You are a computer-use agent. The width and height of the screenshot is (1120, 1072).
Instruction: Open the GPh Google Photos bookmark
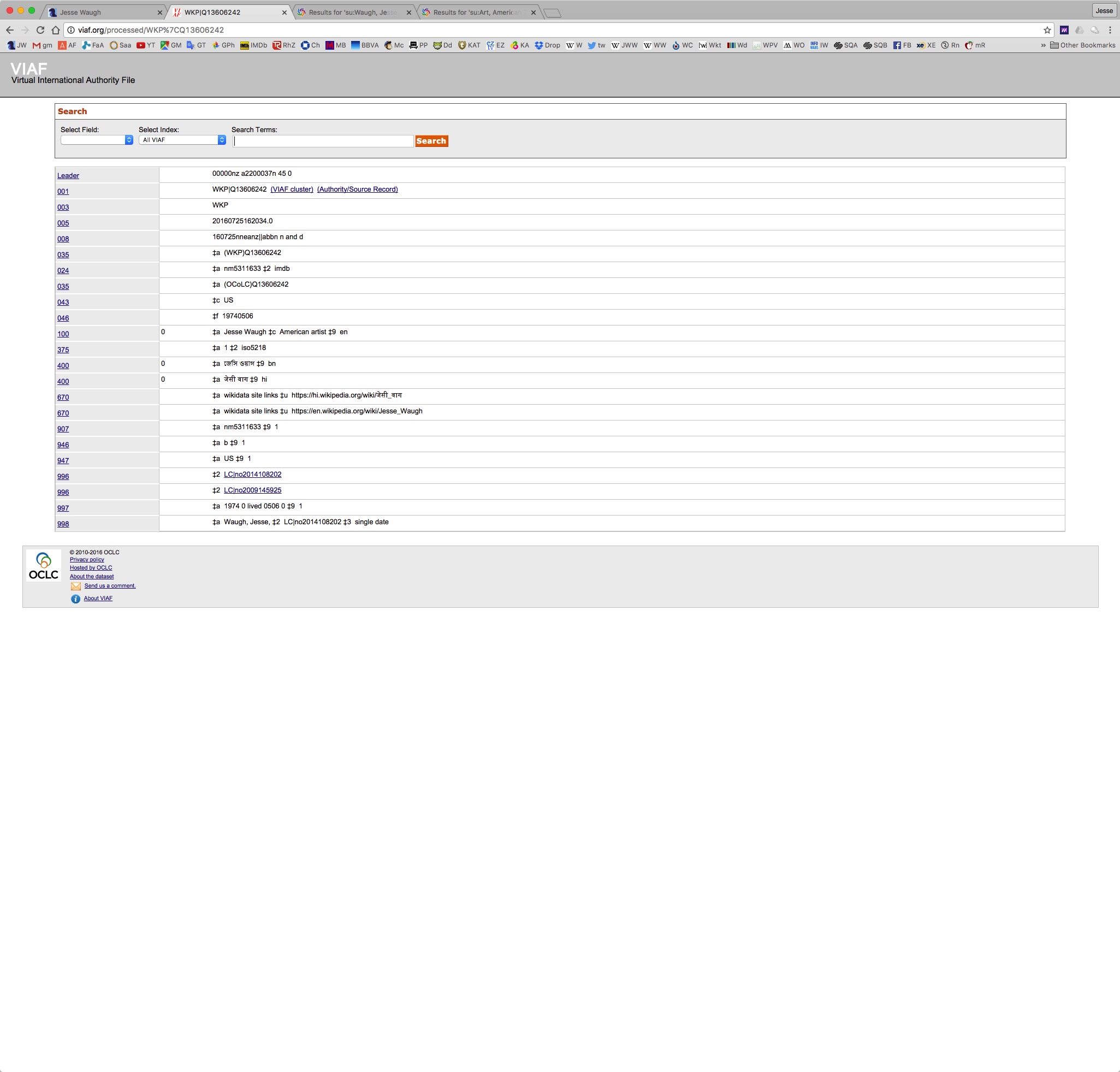(223, 45)
